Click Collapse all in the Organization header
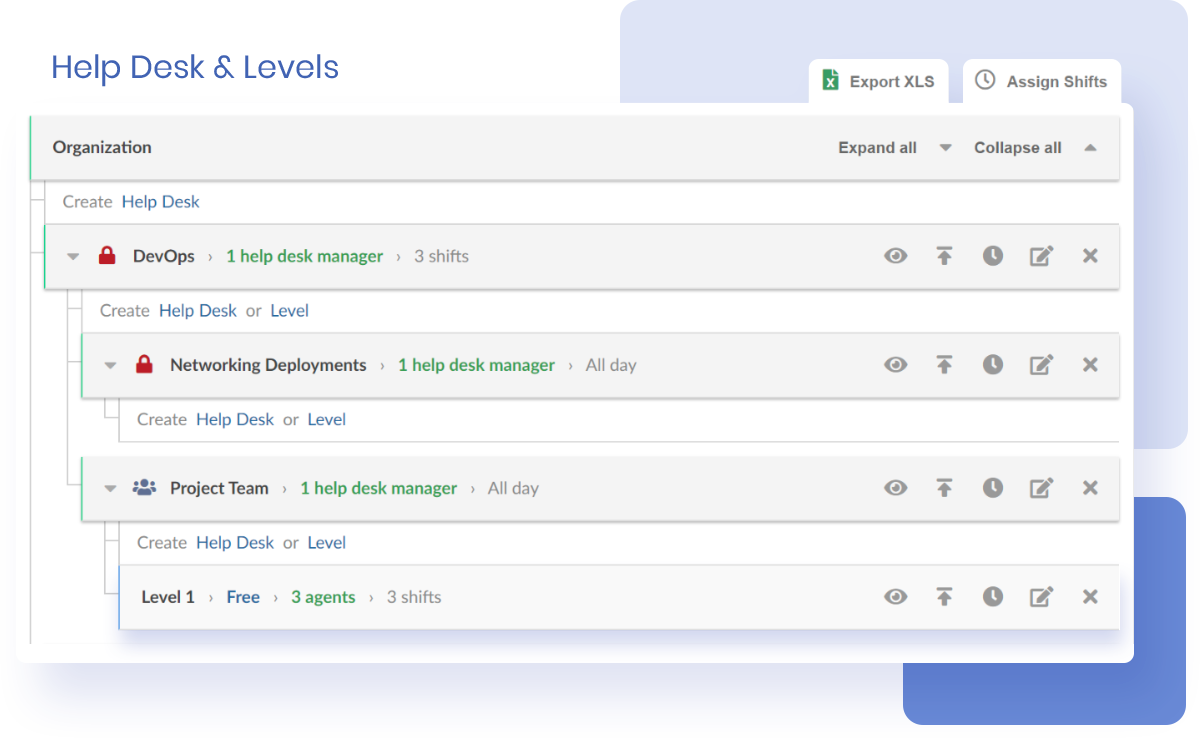Screen dimensions: 1200x738 (1017, 147)
